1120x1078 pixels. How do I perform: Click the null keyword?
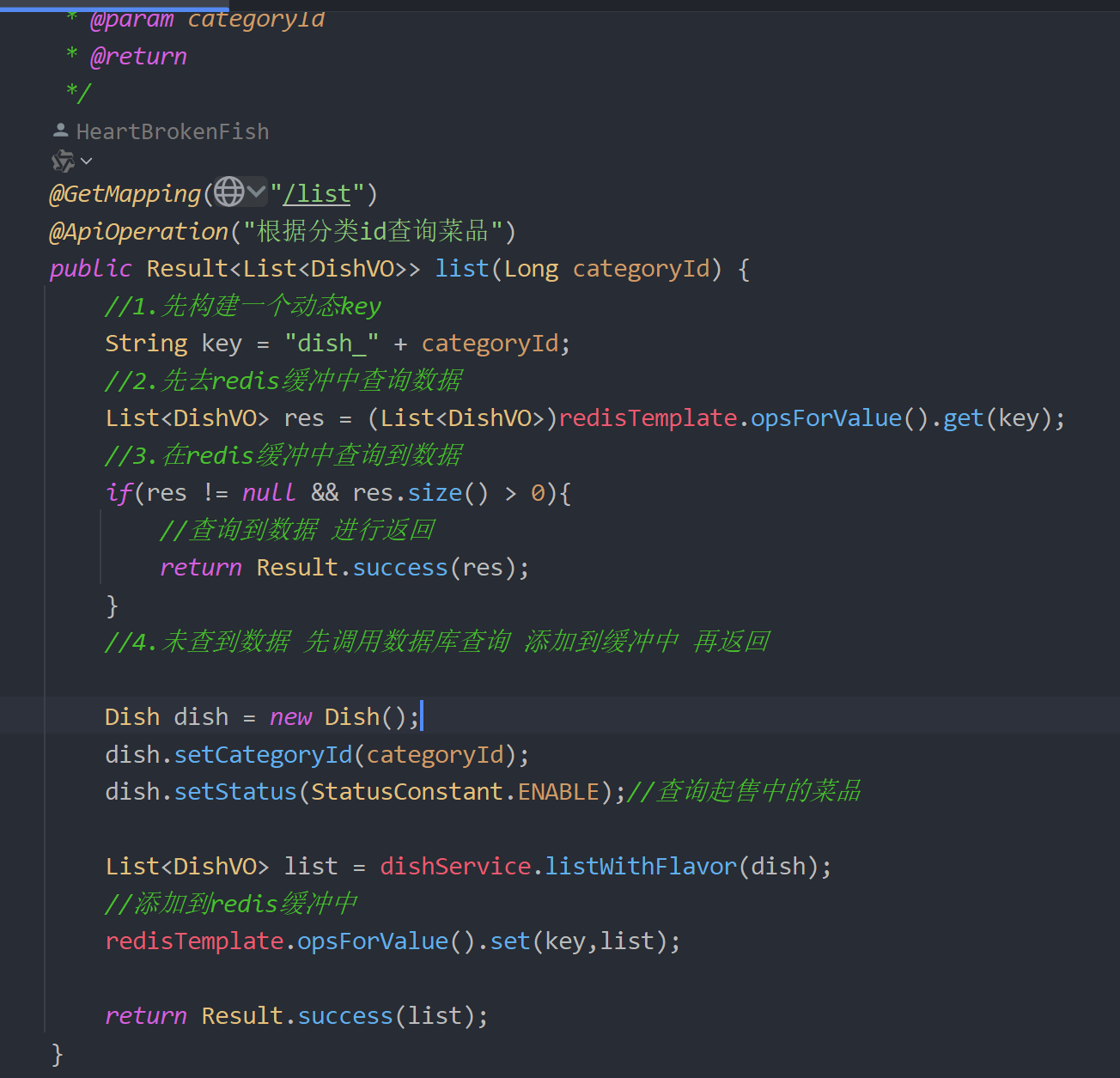[x=269, y=493]
